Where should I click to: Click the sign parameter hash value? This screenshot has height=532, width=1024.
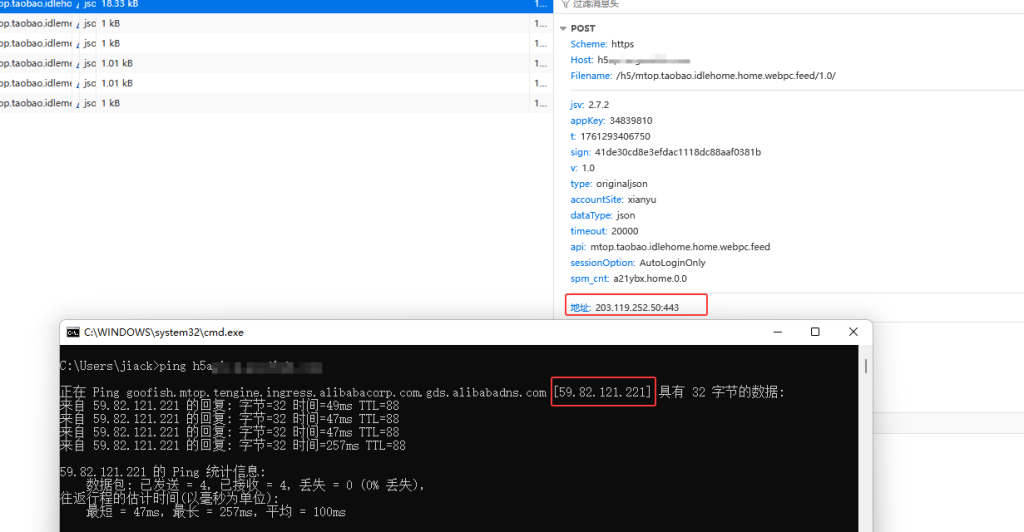tap(677, 152)
